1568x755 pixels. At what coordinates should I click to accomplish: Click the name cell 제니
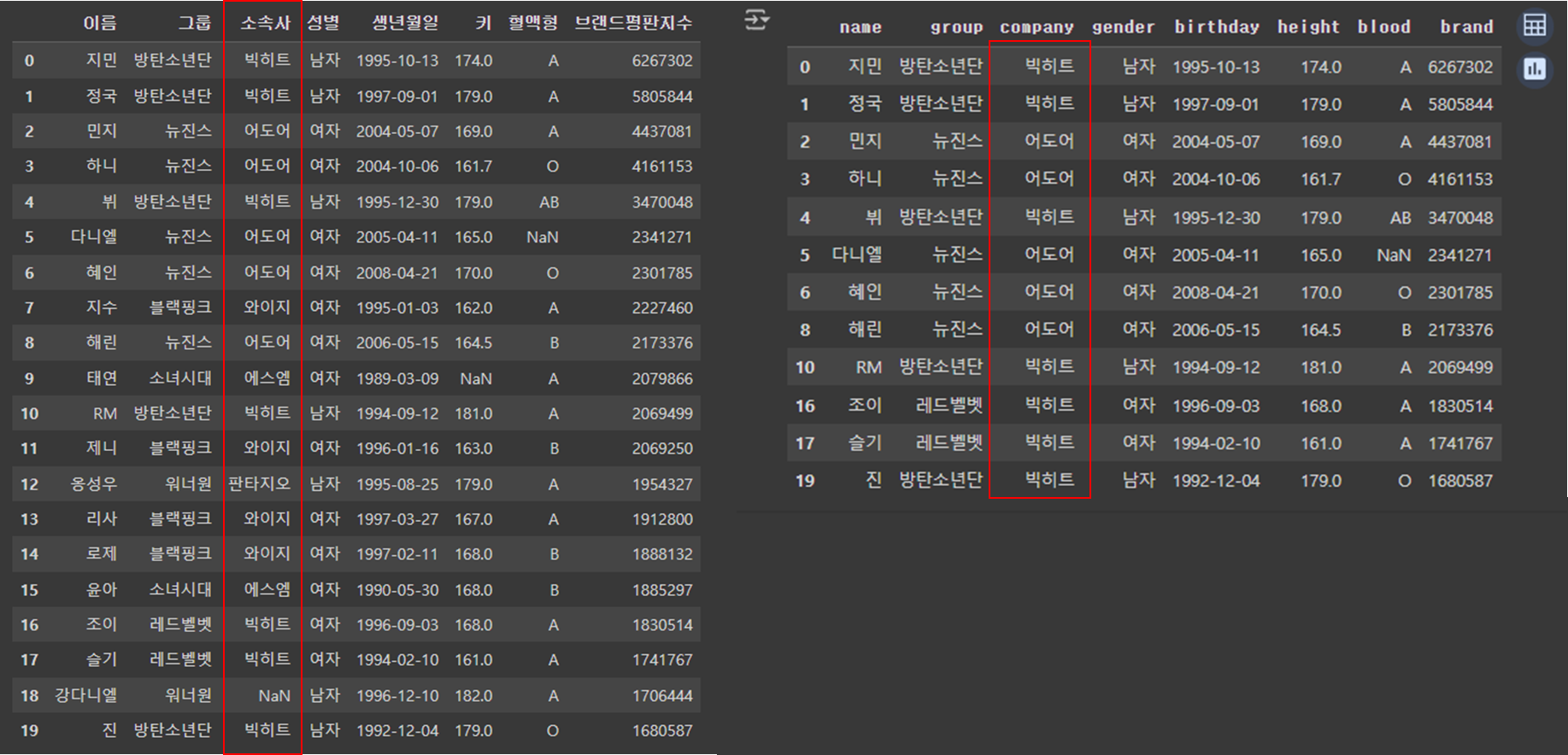(102, 448)
